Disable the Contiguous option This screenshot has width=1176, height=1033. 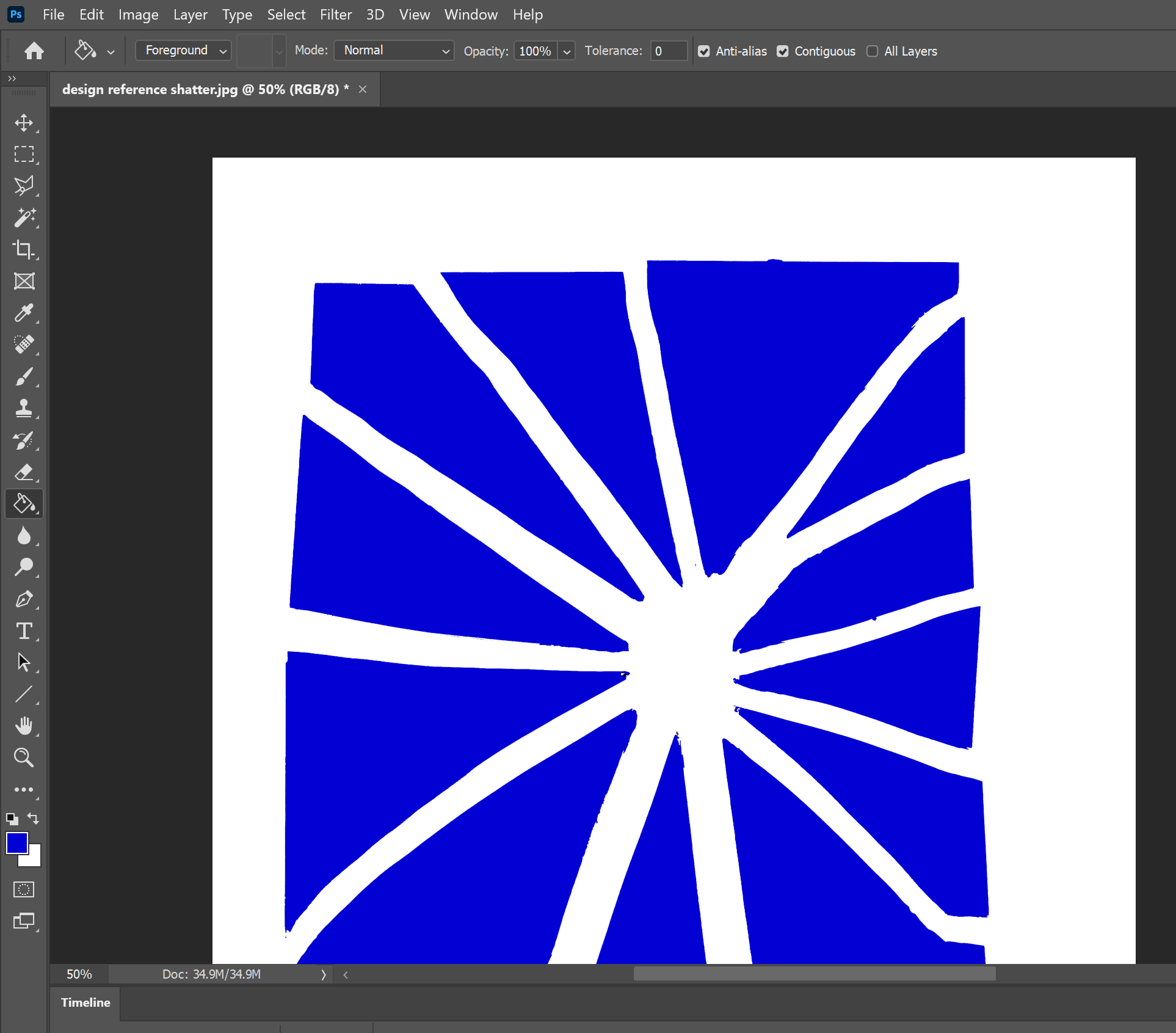point(783,51)
